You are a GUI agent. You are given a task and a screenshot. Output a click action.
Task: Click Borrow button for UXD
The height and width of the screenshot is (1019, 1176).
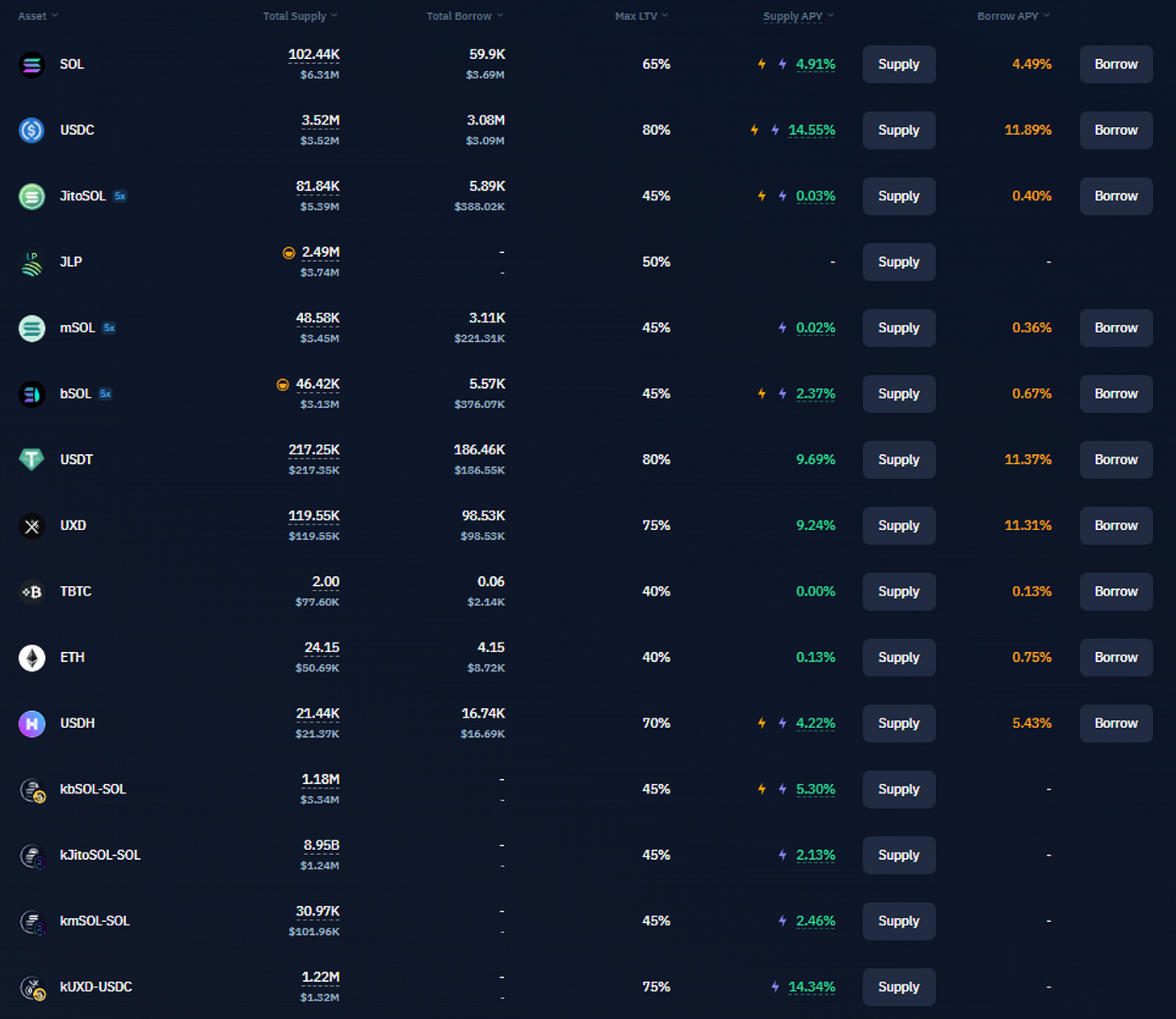(x=1116, y=526)
